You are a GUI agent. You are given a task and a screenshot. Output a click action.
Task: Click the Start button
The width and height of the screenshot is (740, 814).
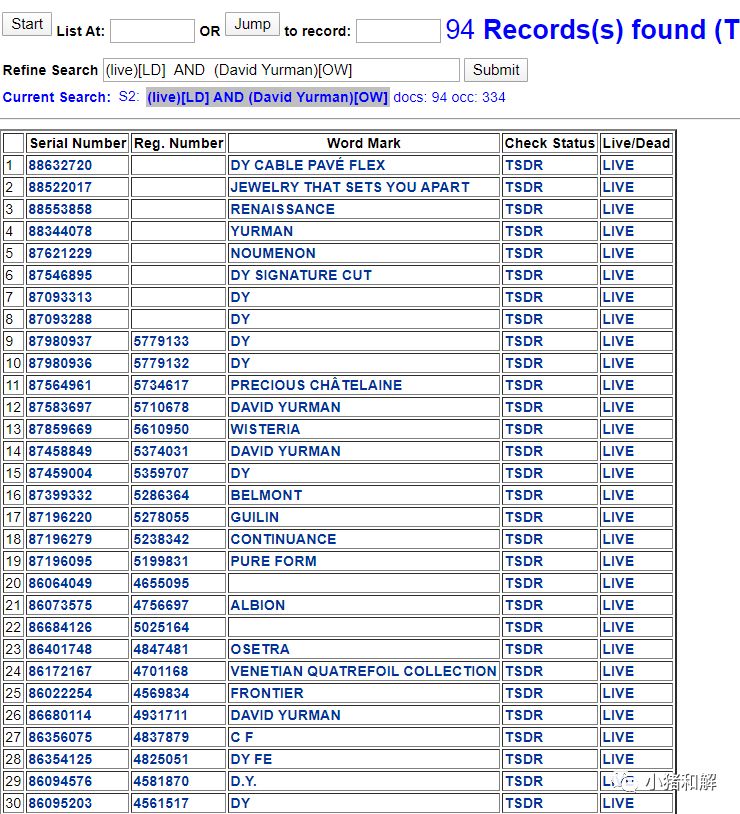[27, 24]
